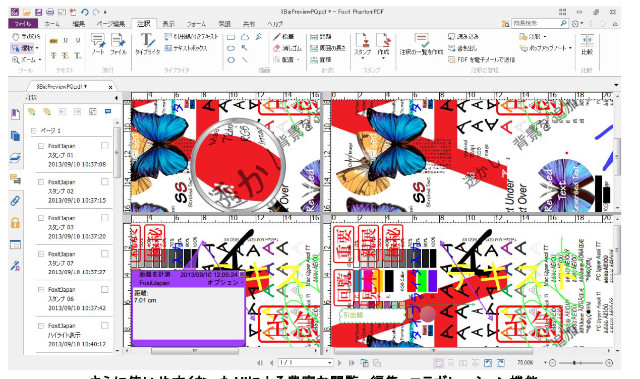Screen dimensions: 640x379
Task: Check the box for comment スタンプ 02
Action: point(105,182)
